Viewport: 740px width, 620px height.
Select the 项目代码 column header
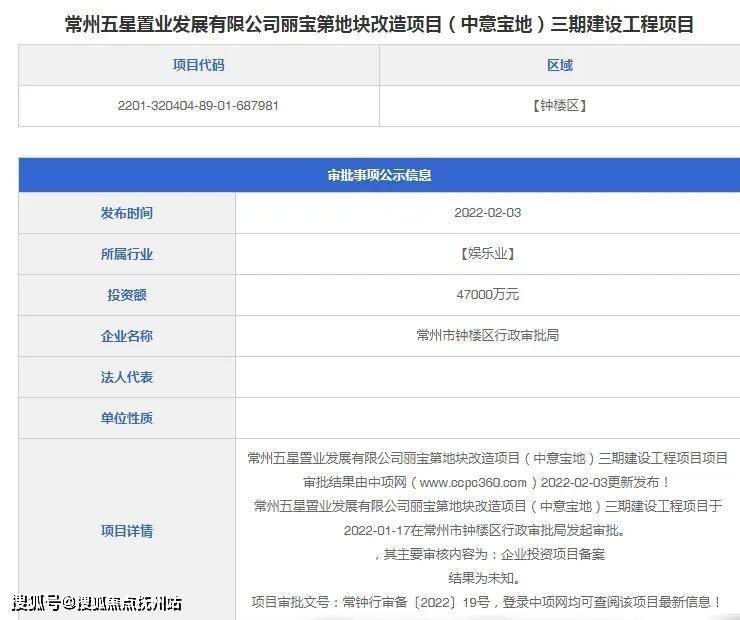(198, 65)
